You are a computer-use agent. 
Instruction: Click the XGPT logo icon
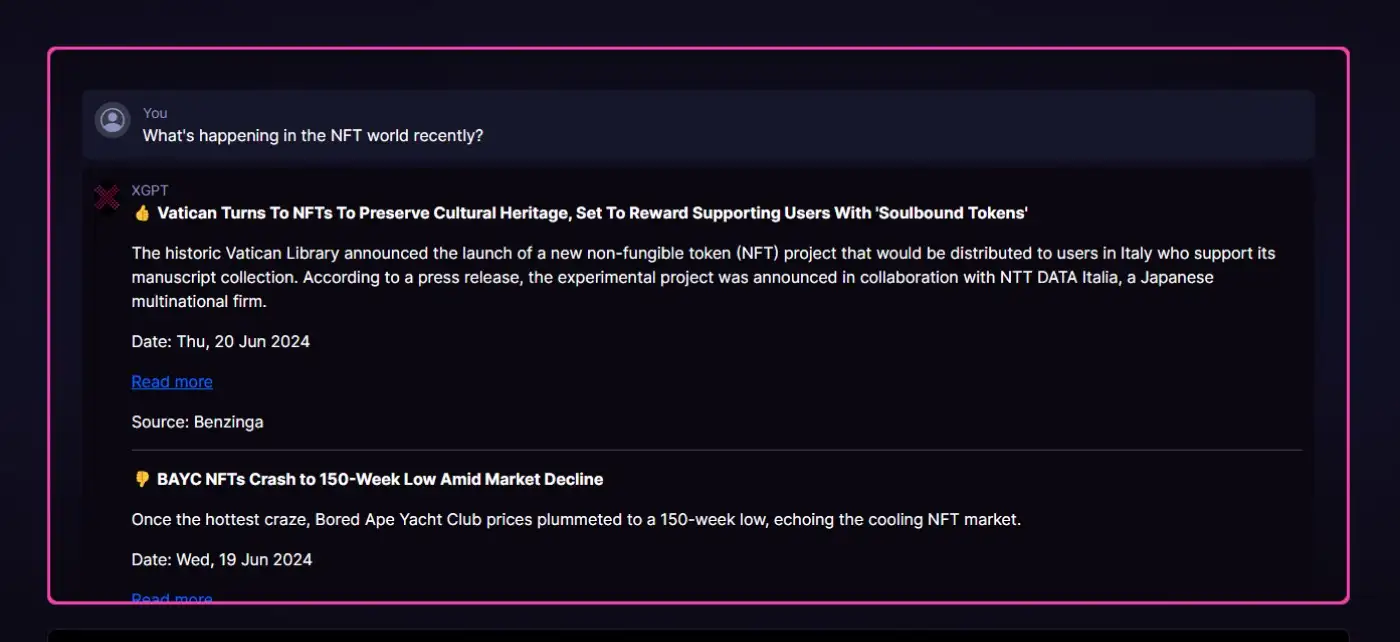point(106,197)
